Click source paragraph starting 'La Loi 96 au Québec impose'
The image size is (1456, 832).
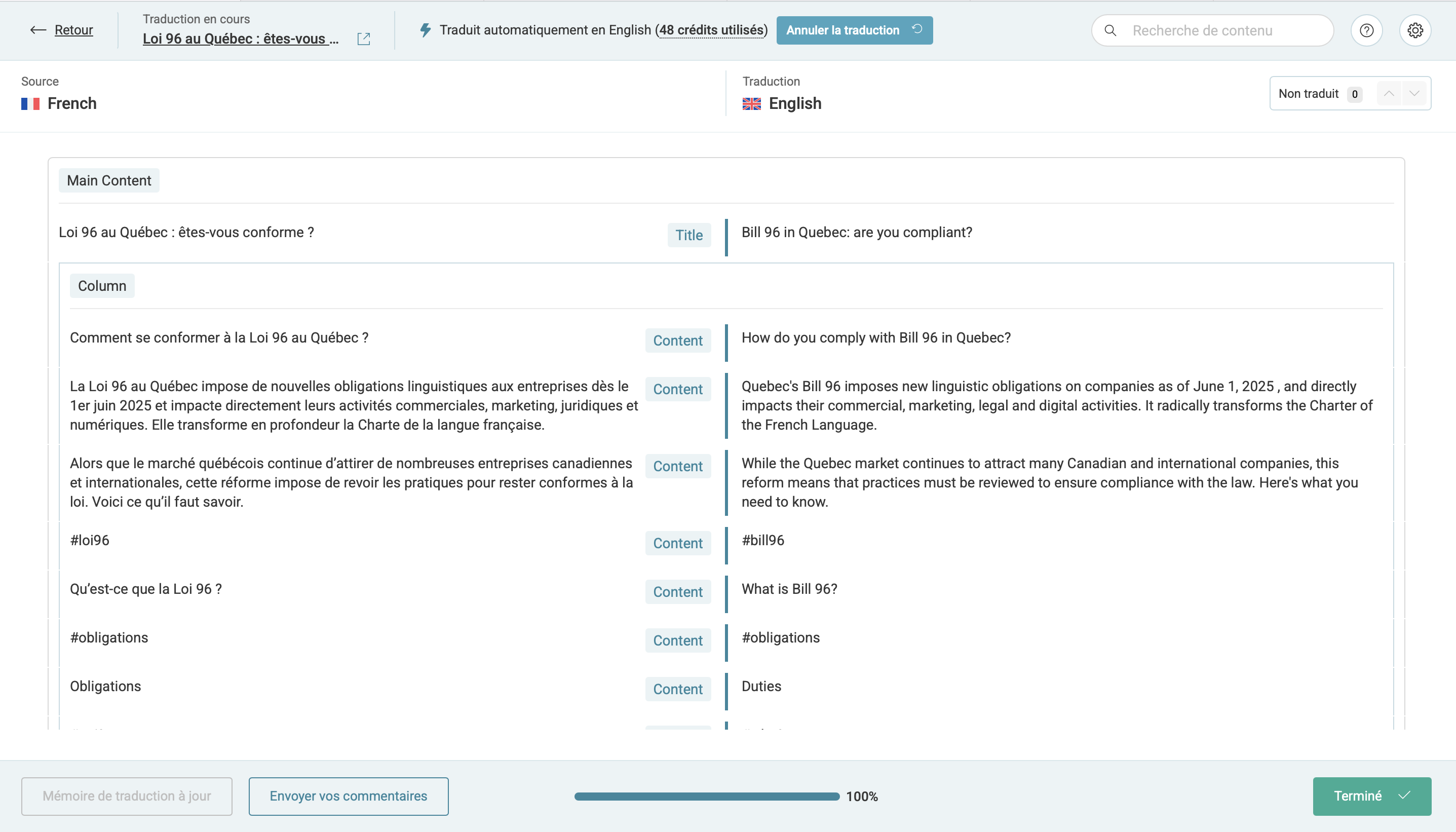[x=354, y=406]
